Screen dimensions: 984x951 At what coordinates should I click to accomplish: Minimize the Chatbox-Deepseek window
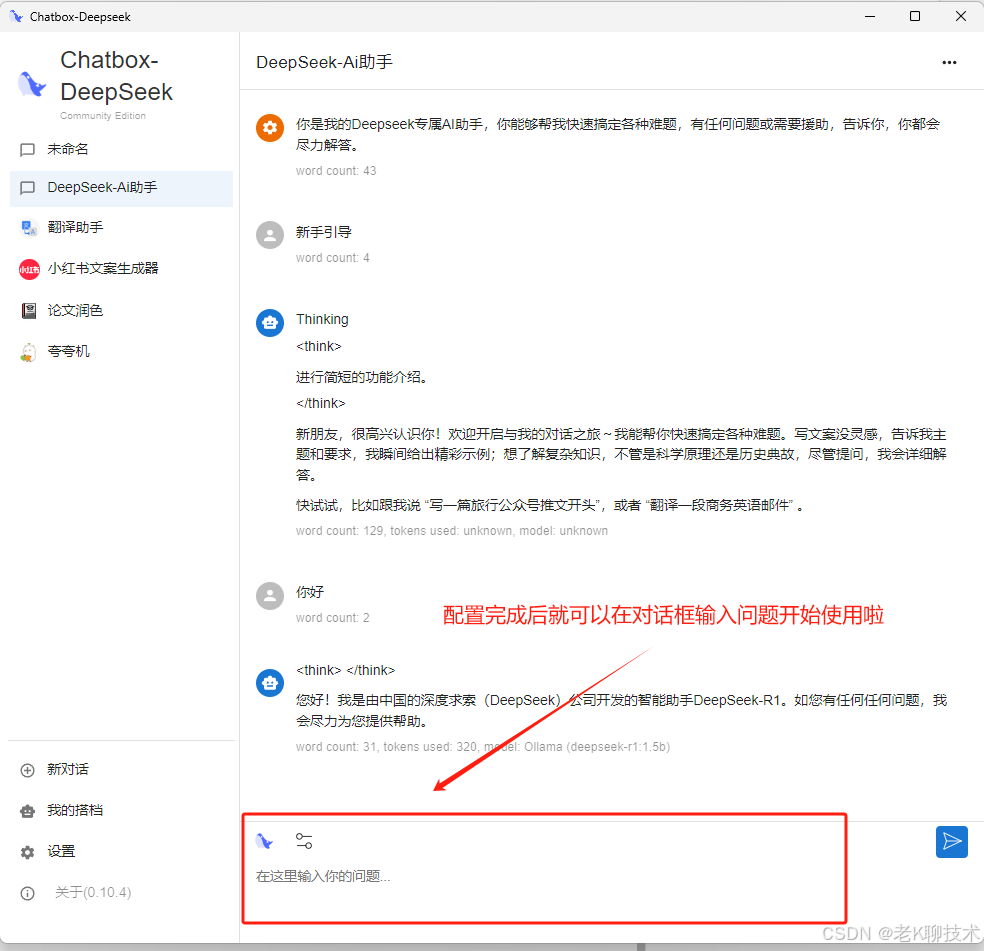coord(870,16)
